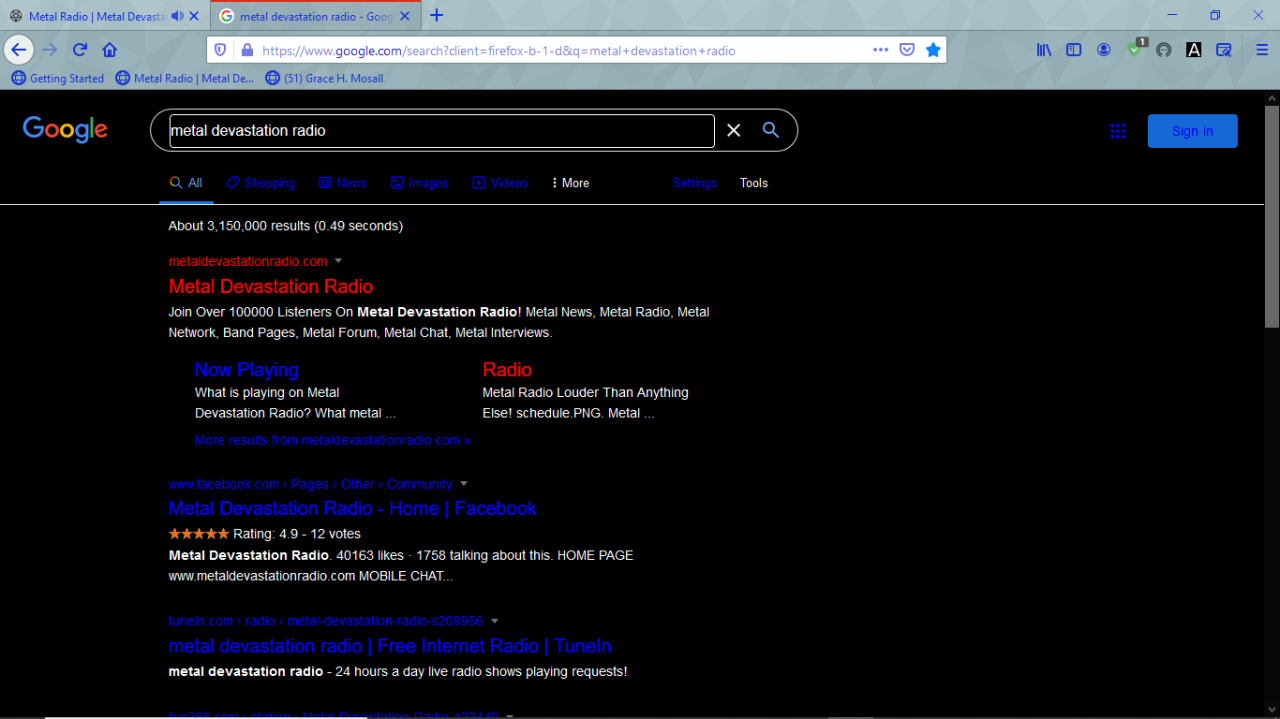
Task: Mute the Metal Radio tab audio
Action: (178, 16)
